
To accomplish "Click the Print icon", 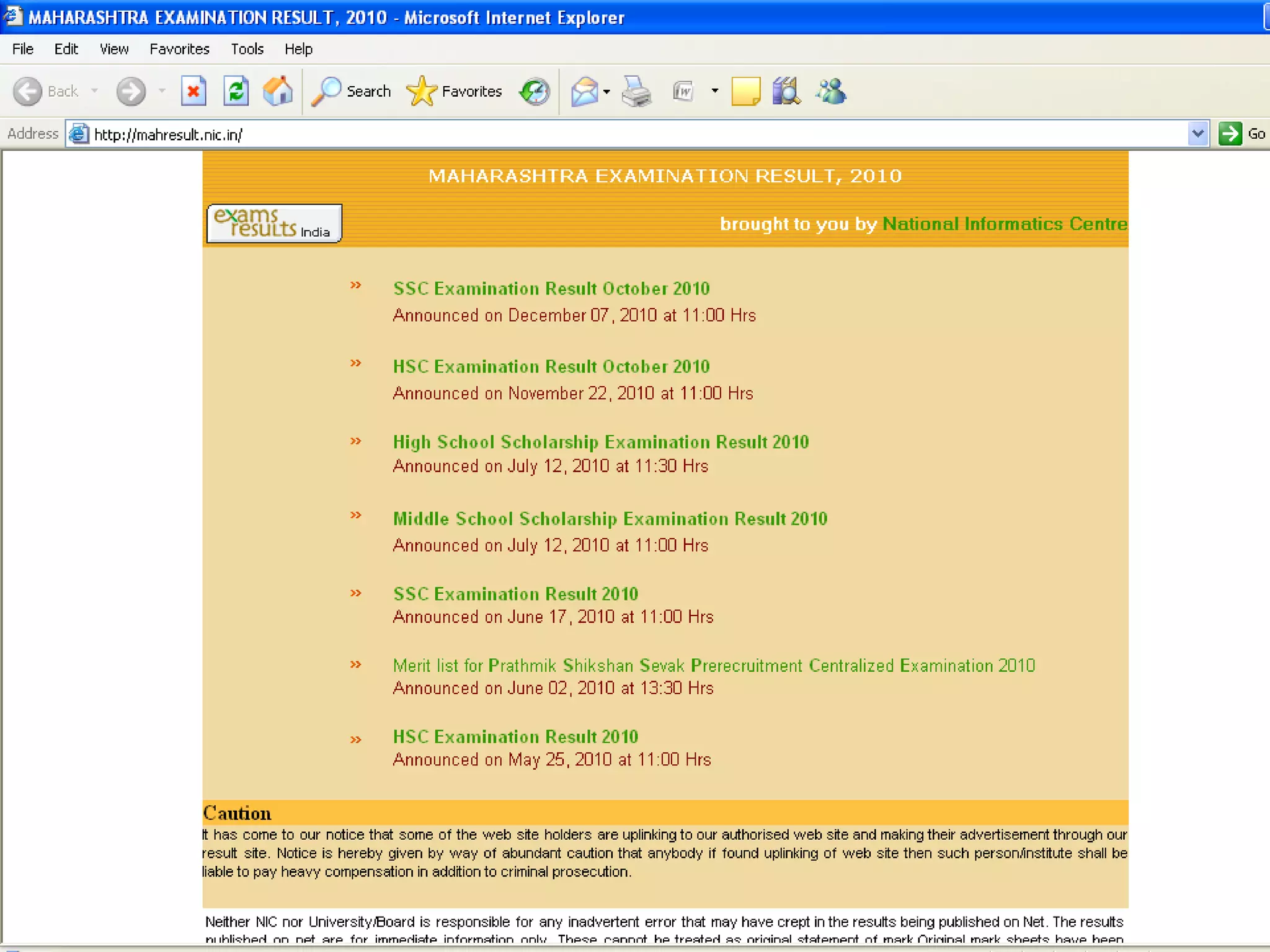I will coord(636,92).
